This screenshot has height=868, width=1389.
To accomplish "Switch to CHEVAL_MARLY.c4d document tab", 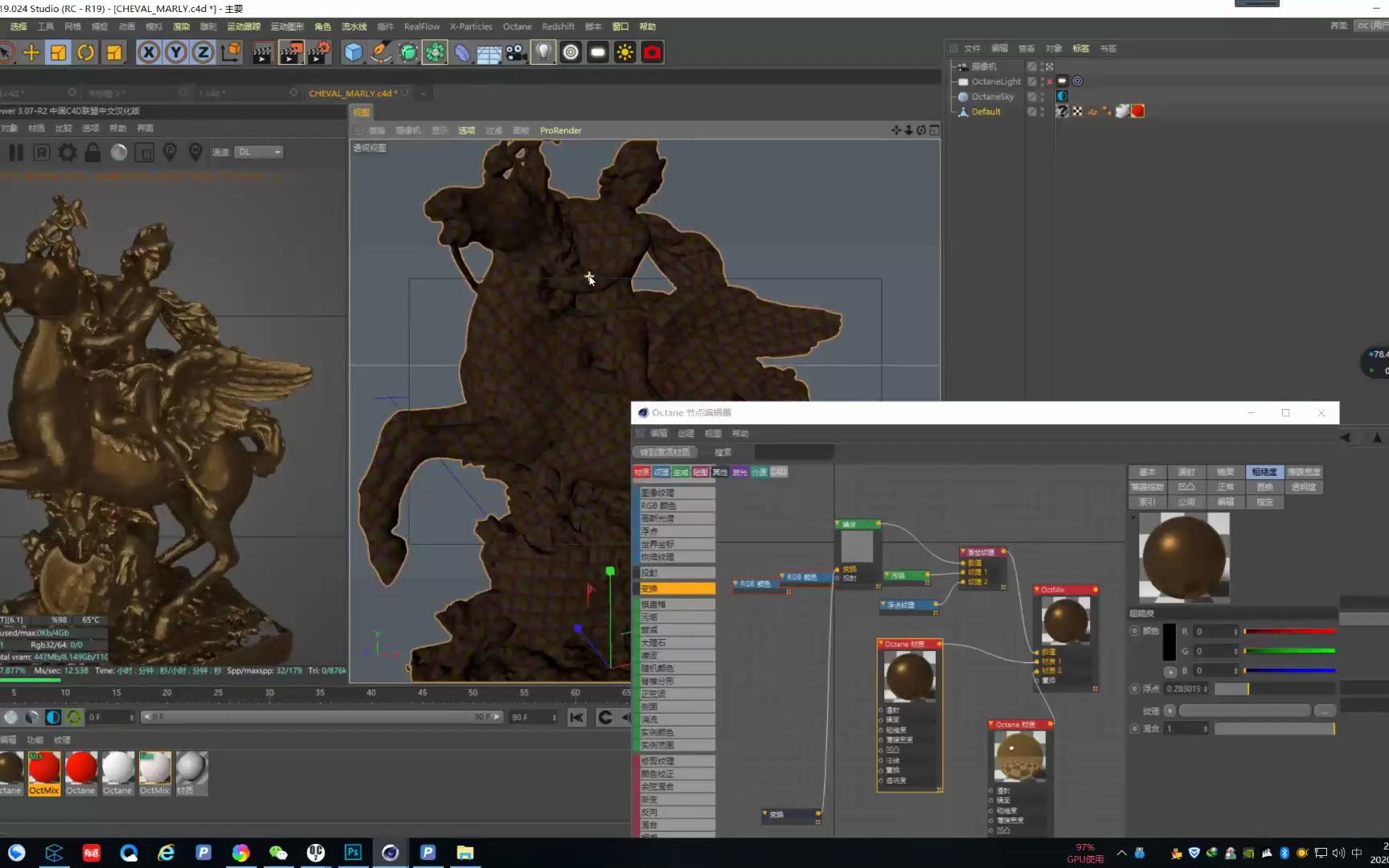I will pyautogui.click(x=353, y=93).
